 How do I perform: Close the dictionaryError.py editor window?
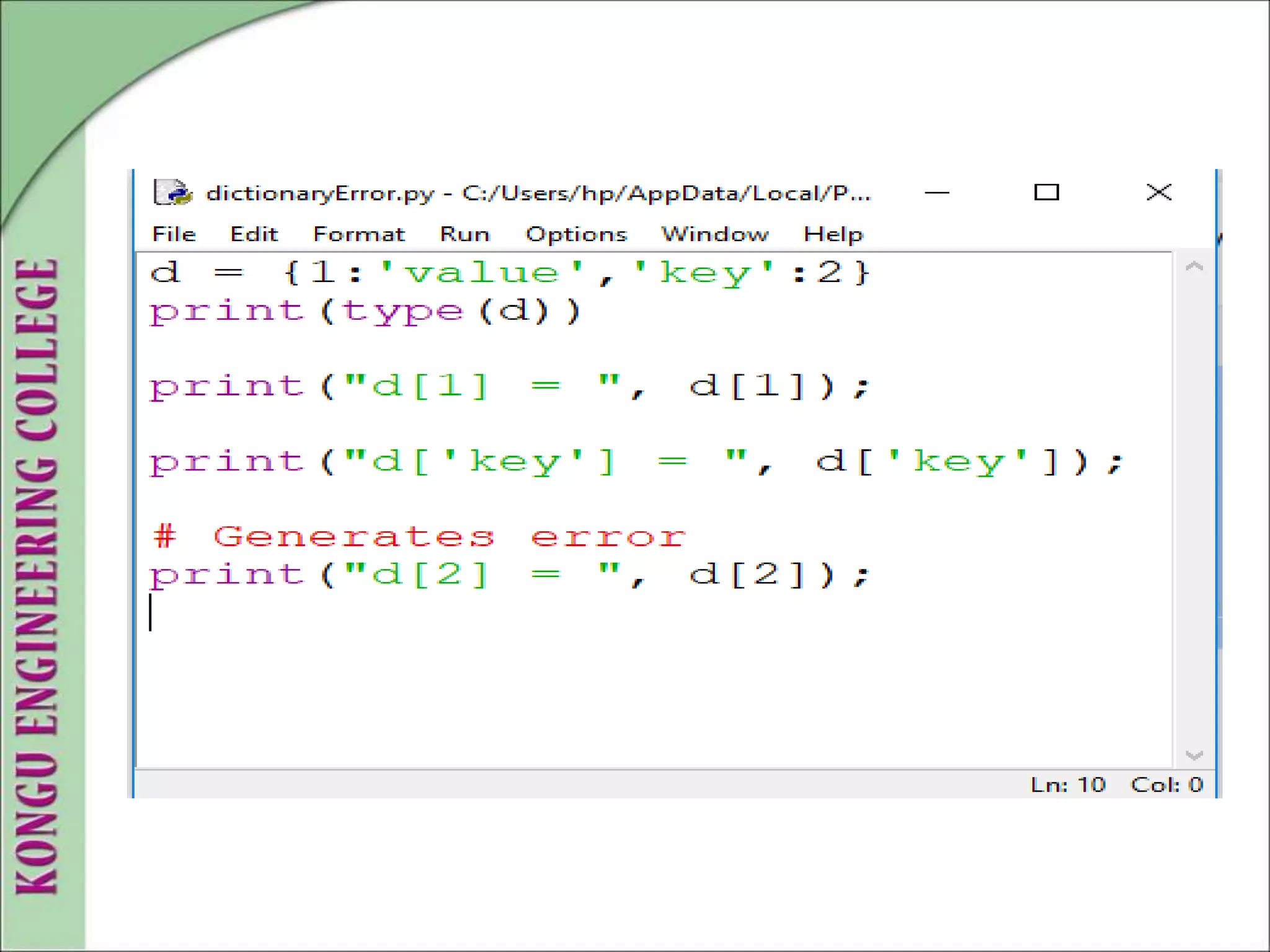1158,193
